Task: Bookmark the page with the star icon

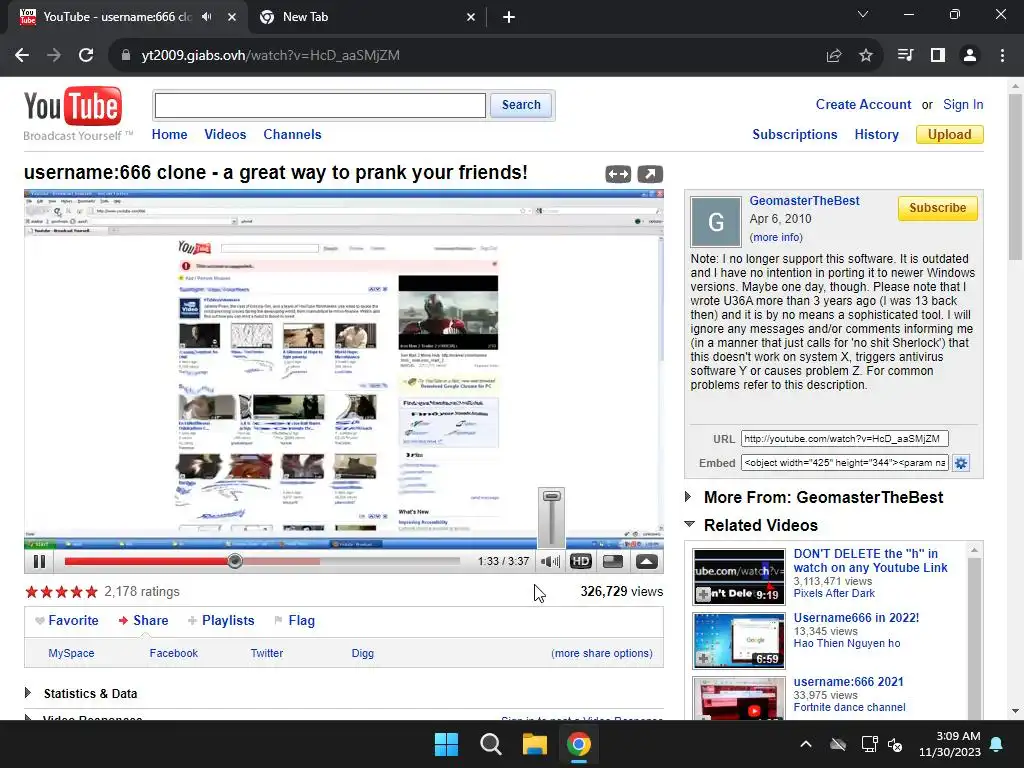Action: tap(865, 56)
